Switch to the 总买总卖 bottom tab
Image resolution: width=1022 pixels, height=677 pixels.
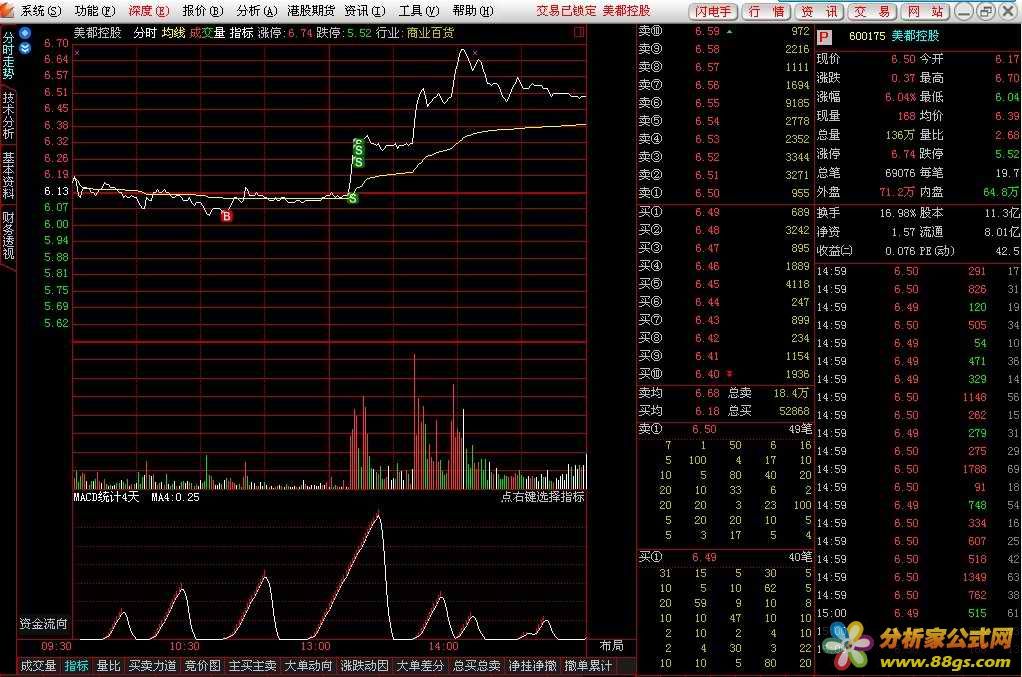coord(476,666)
